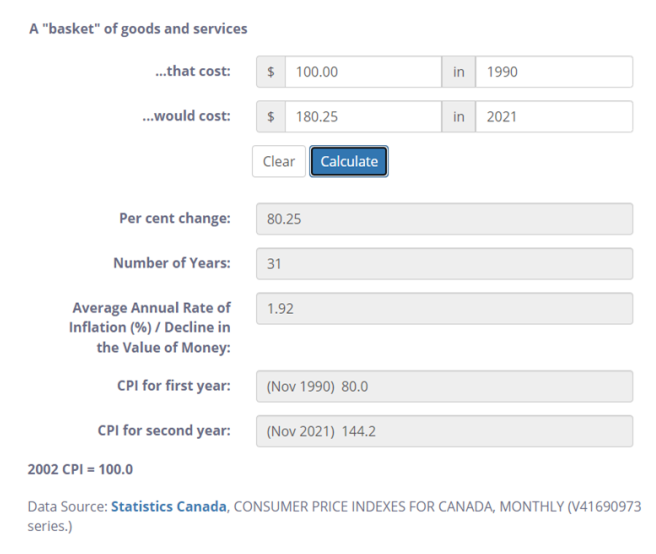Open the Statistics Canada link
Screen dimensions: 656x554
click(x=169, y=507)
